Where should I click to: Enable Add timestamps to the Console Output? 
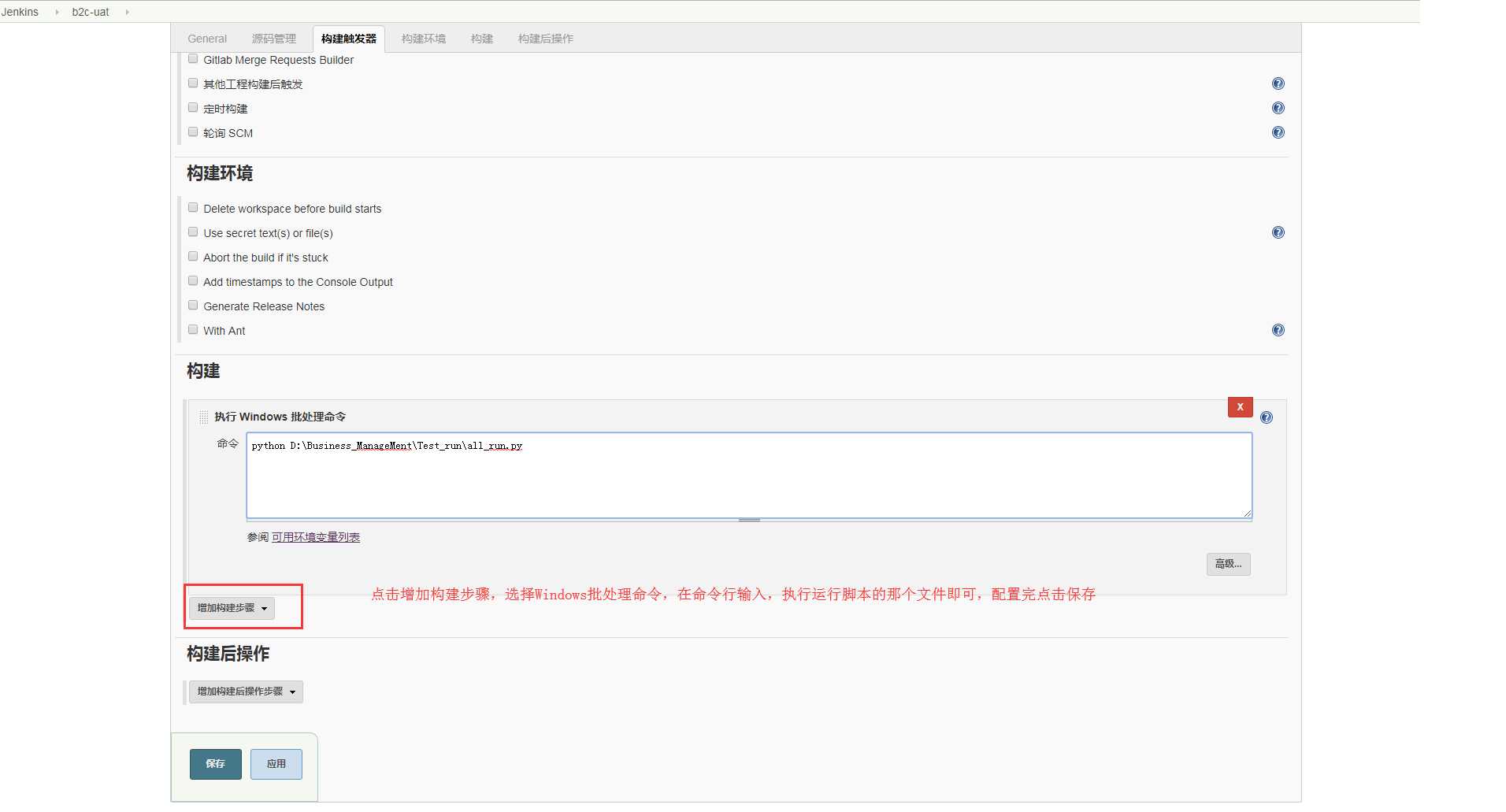pyautogui.click(x=193, y=281)
